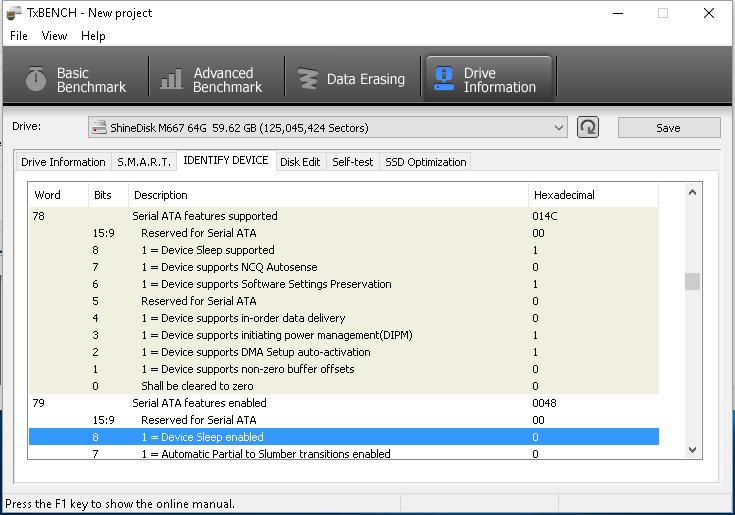Click the scroll down arrow in the list

click(692, 453)
